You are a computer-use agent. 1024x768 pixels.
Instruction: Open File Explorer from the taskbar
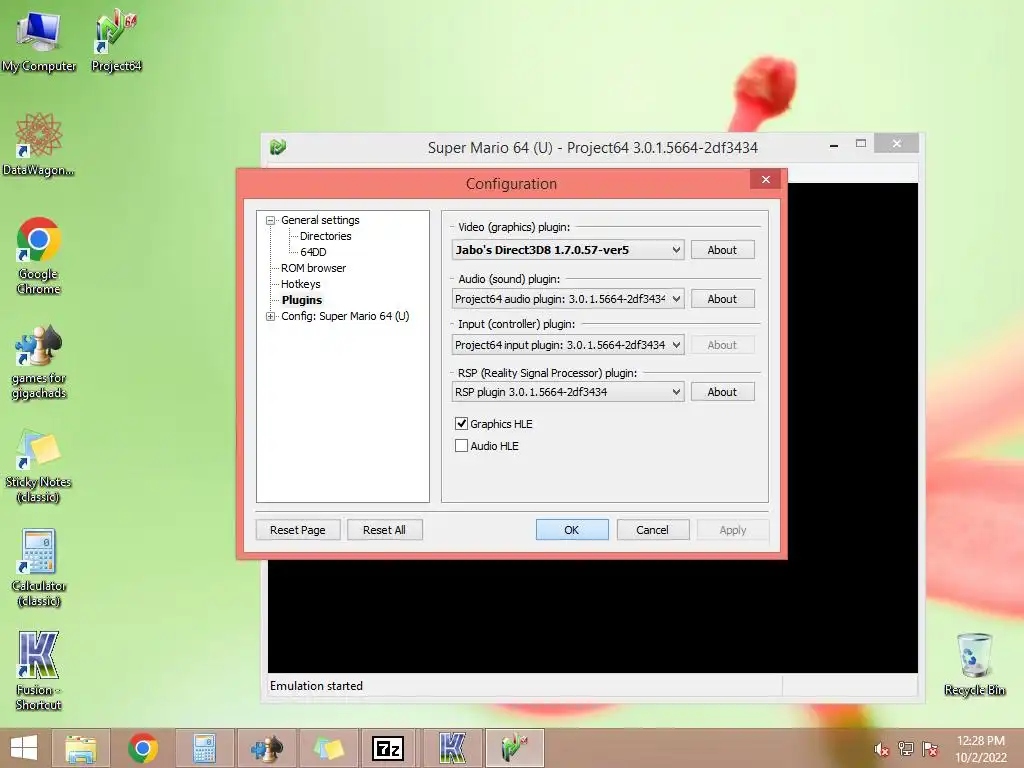point(80,748)
